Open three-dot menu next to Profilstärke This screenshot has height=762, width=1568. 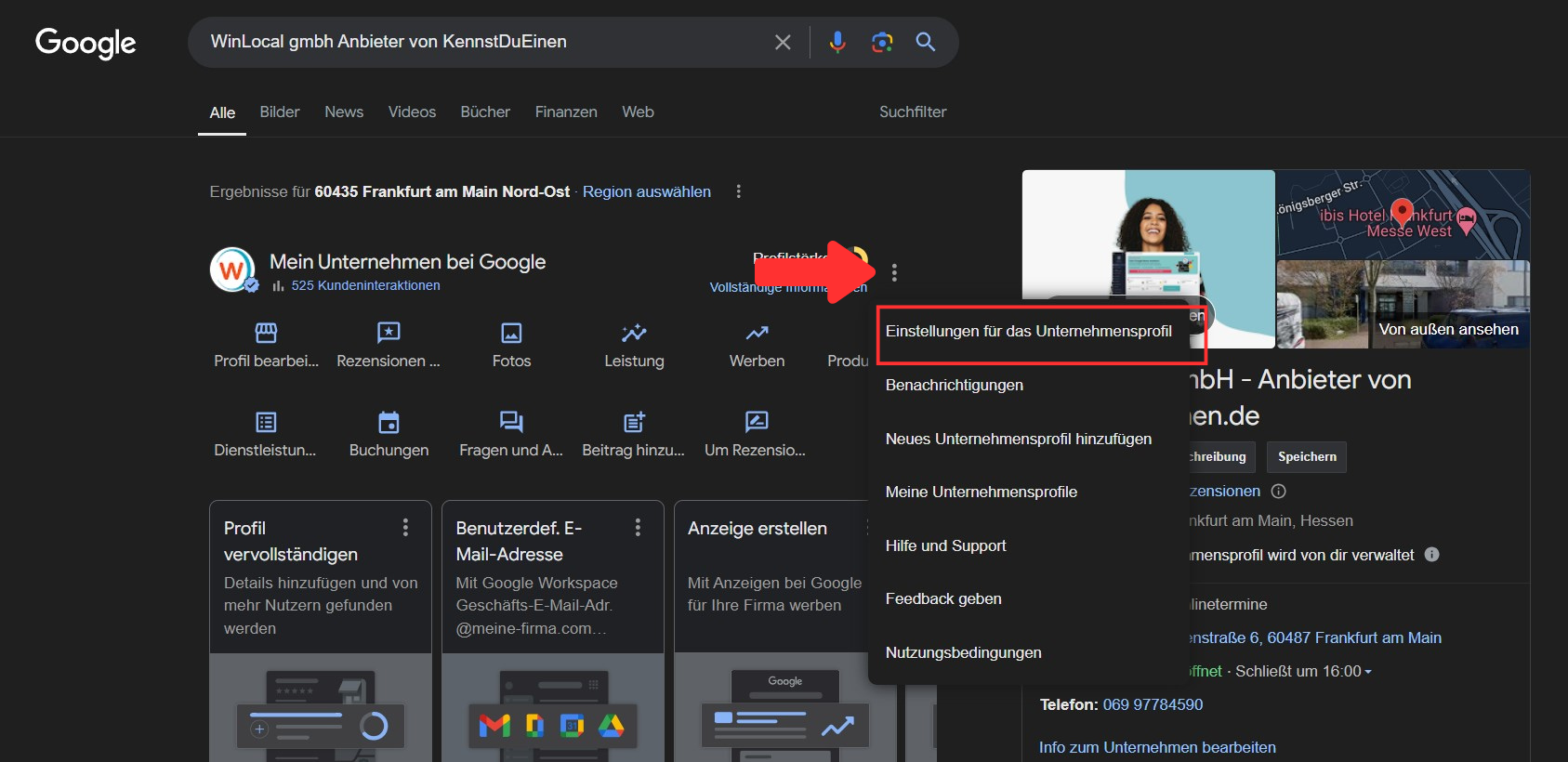pyautogui.click(x=894, y=272)
